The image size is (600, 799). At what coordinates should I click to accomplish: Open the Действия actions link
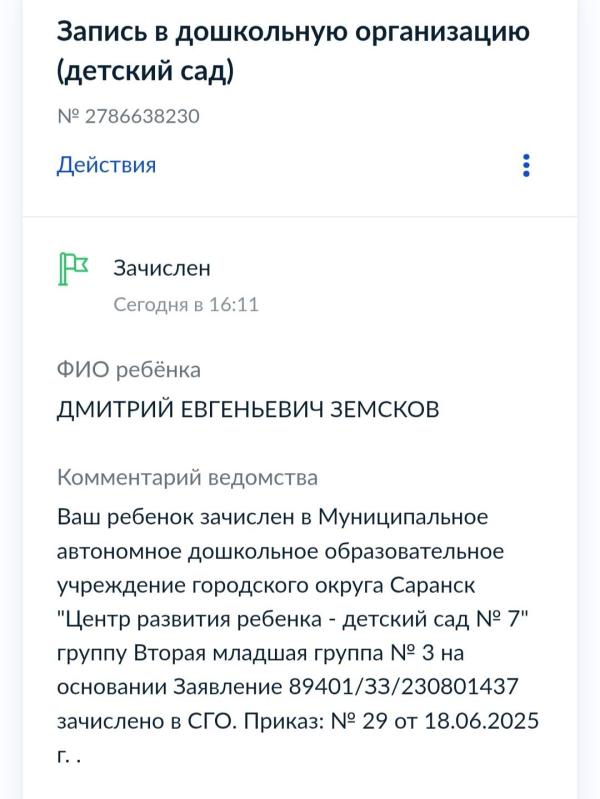(x=106, y=165)
